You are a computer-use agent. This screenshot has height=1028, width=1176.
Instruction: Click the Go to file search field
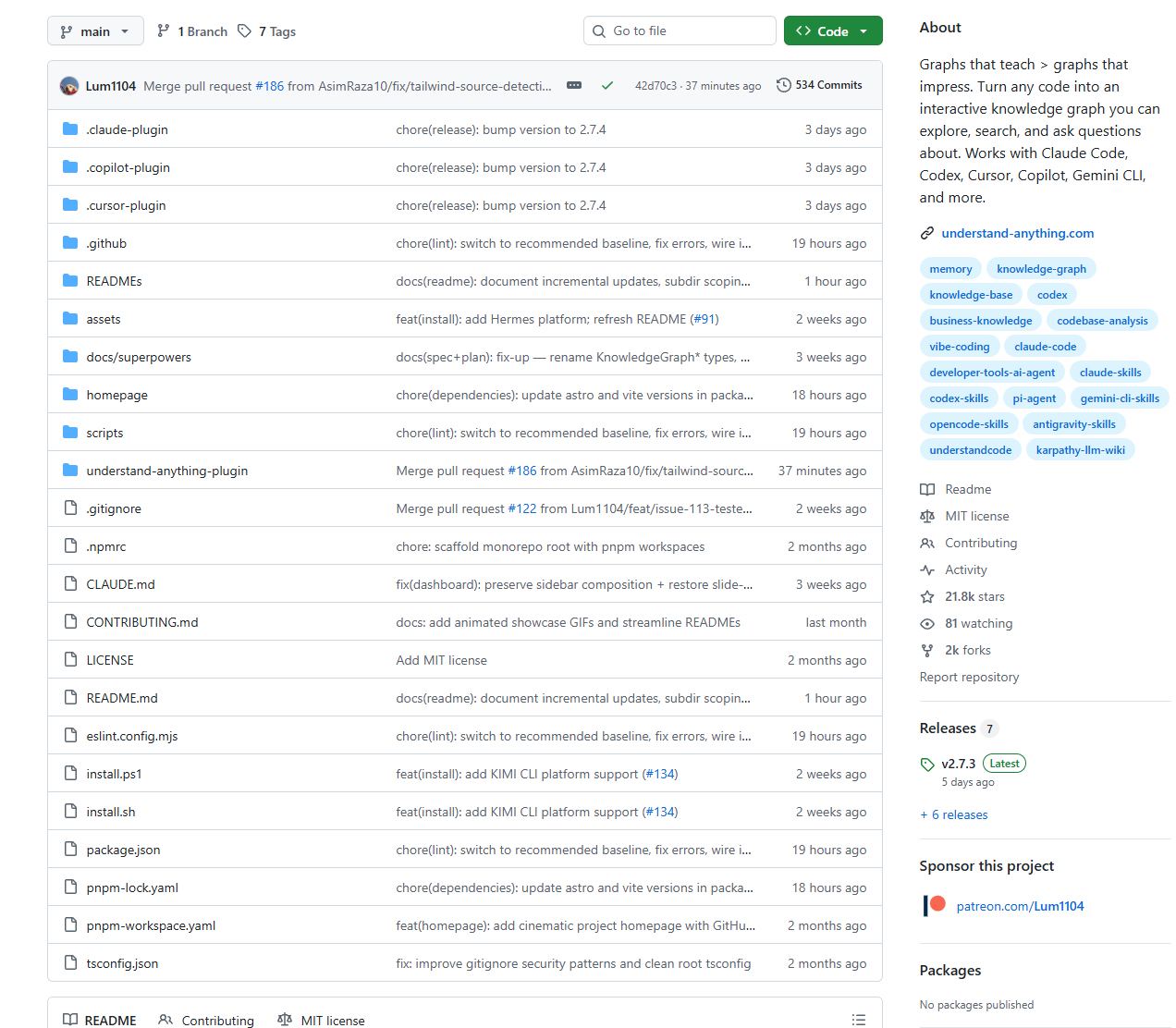click(680, 31)
